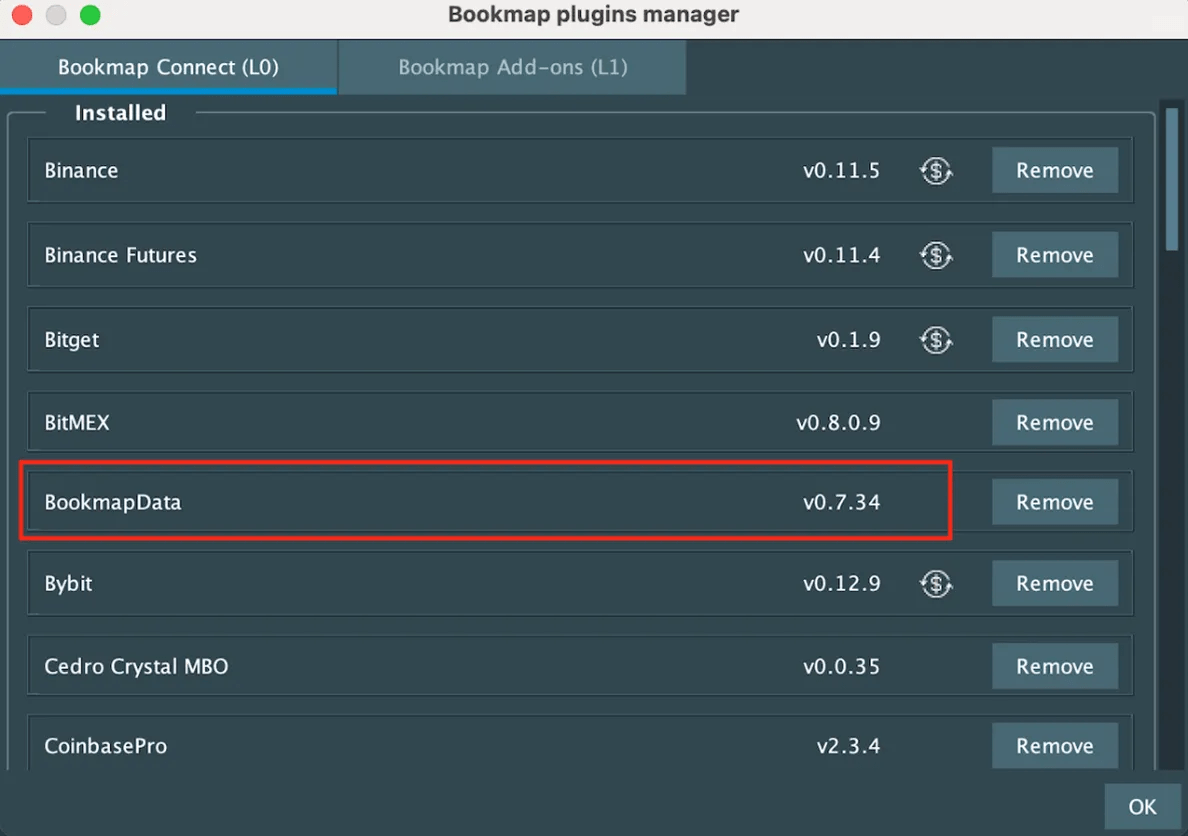The height and width of the screenshot is (836, 1188).
Task: Select the BookmapData plugin name
Action: point(113,502)
